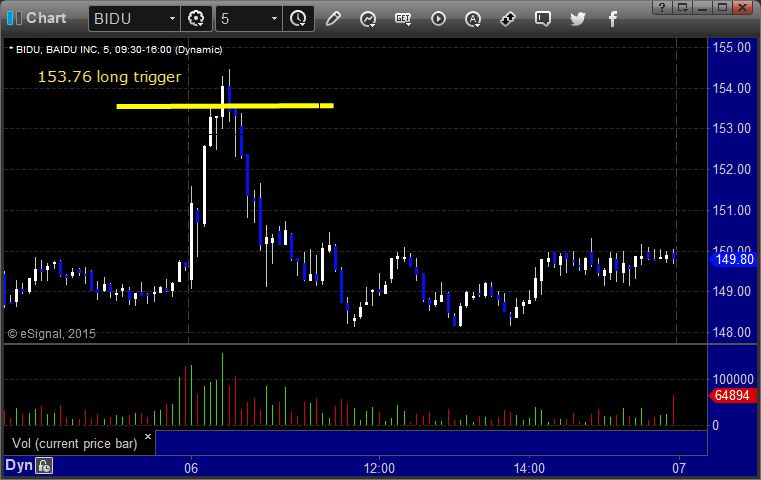Click the trade arrows toolbar icon

coord(508,19)
